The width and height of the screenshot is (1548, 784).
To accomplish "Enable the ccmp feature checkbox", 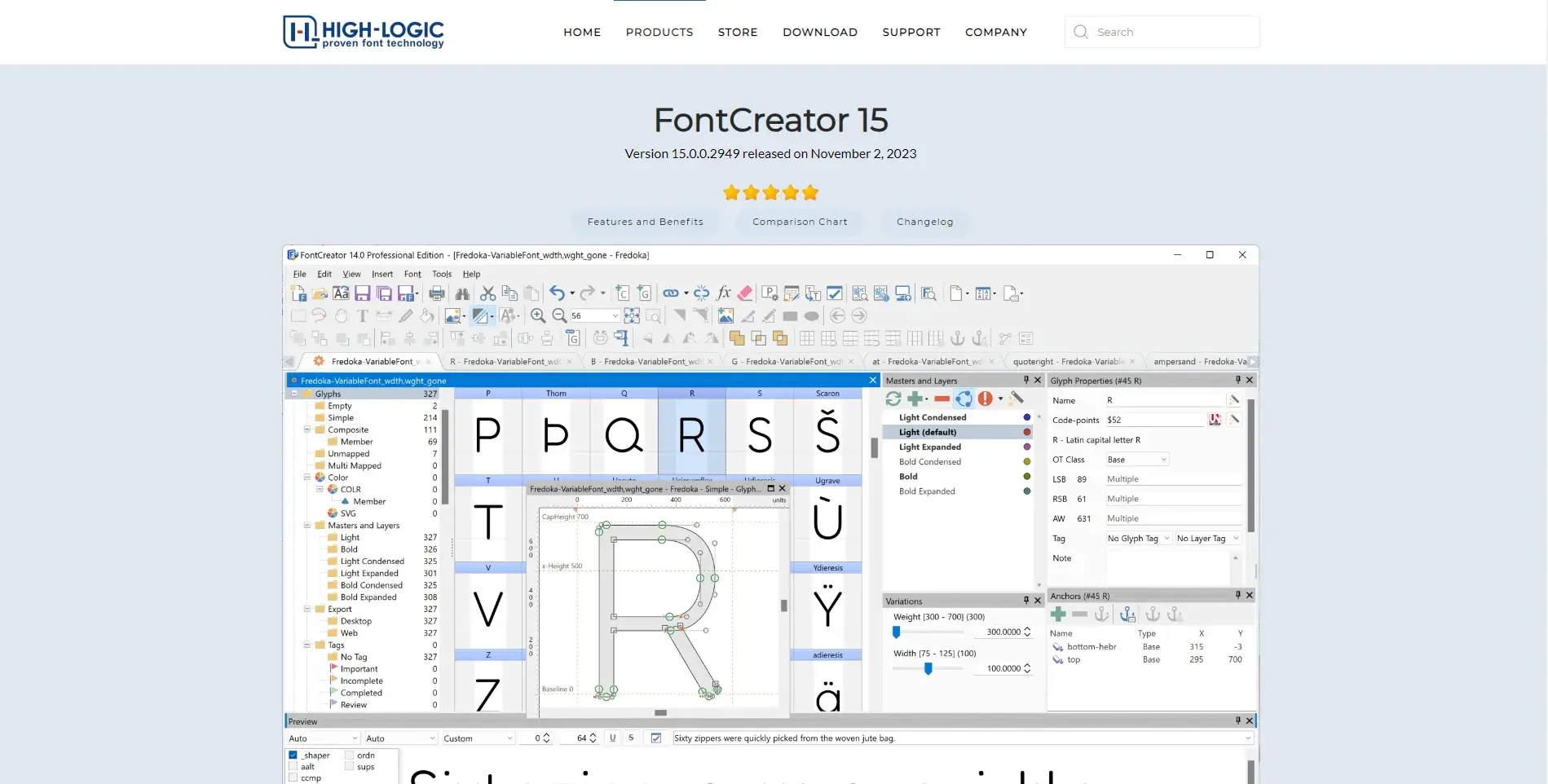I will point(293,778).
